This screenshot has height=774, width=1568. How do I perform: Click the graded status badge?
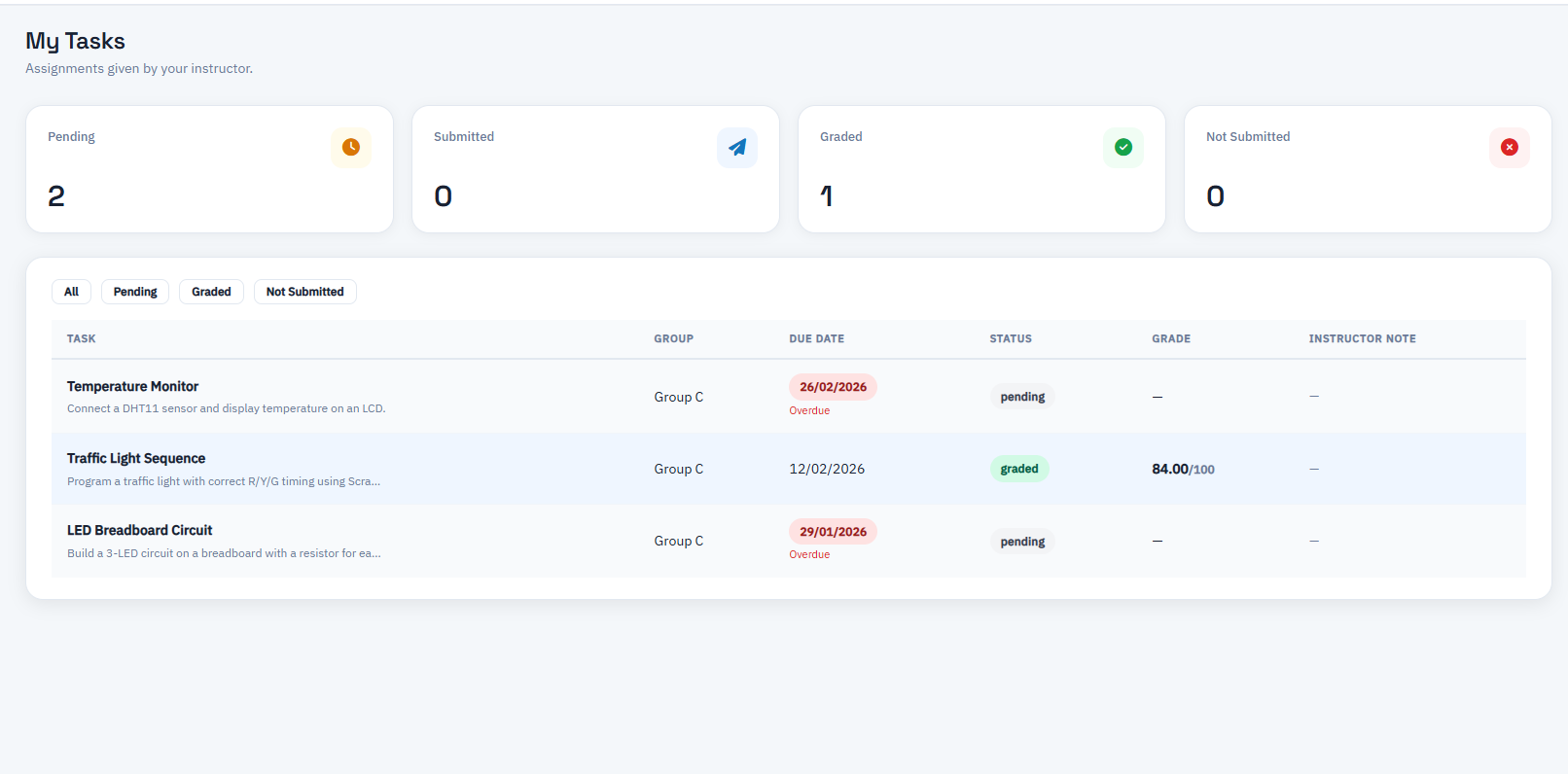(1019, 469)
